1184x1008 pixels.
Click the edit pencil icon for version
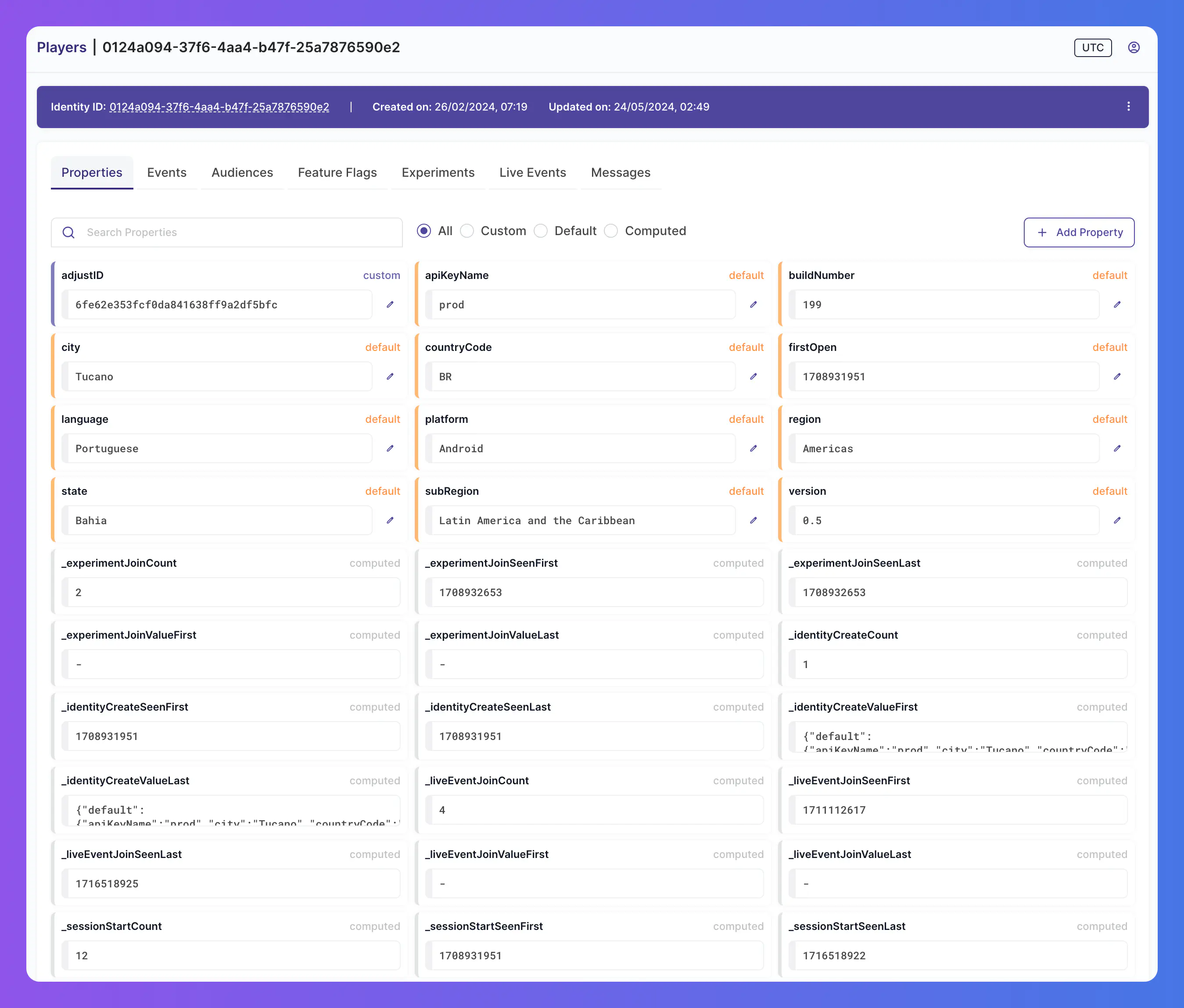(1117, 519)
